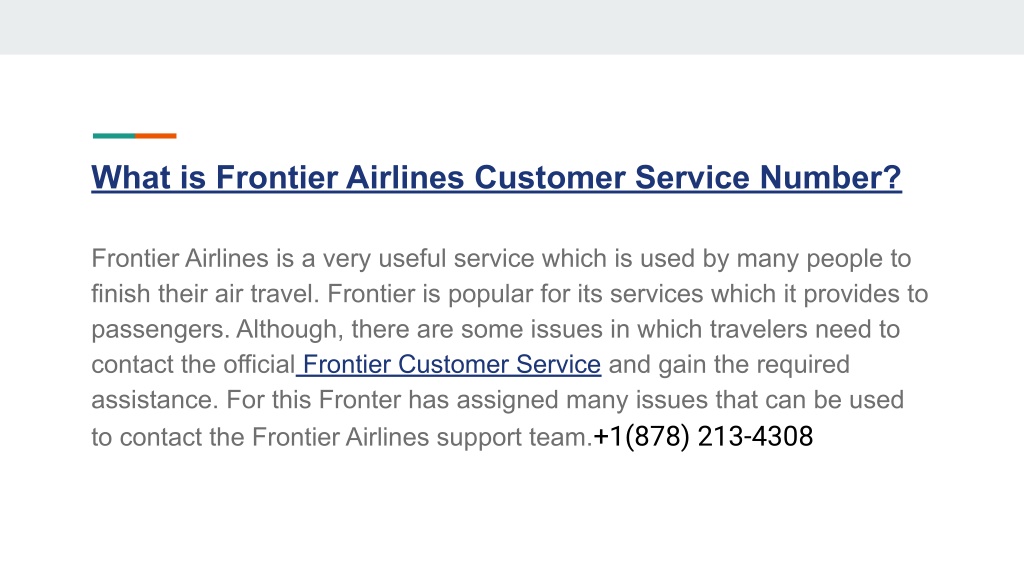Click the text "support team." before the phone number

click(x=514, y=437)
